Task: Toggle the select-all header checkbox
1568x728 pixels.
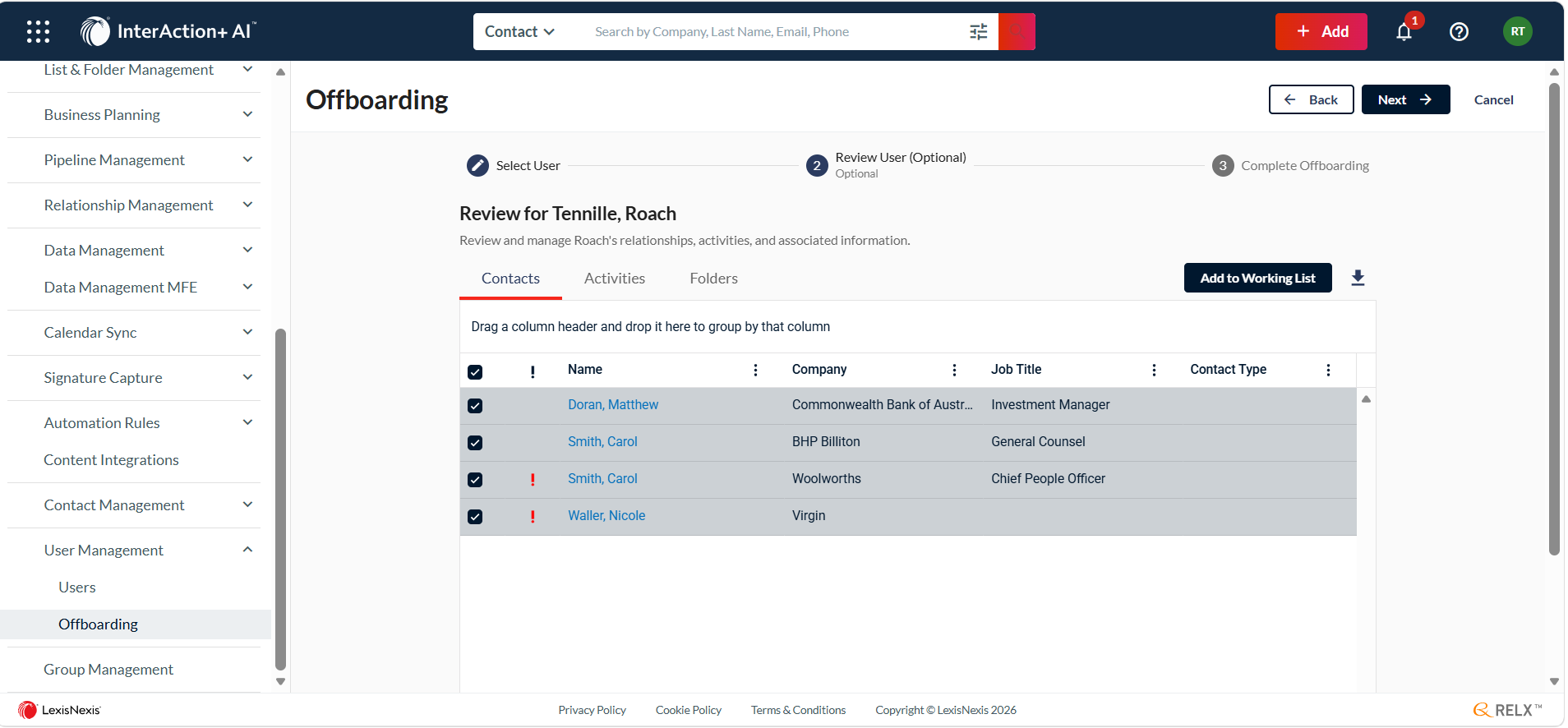Action: tap(475, 372)
